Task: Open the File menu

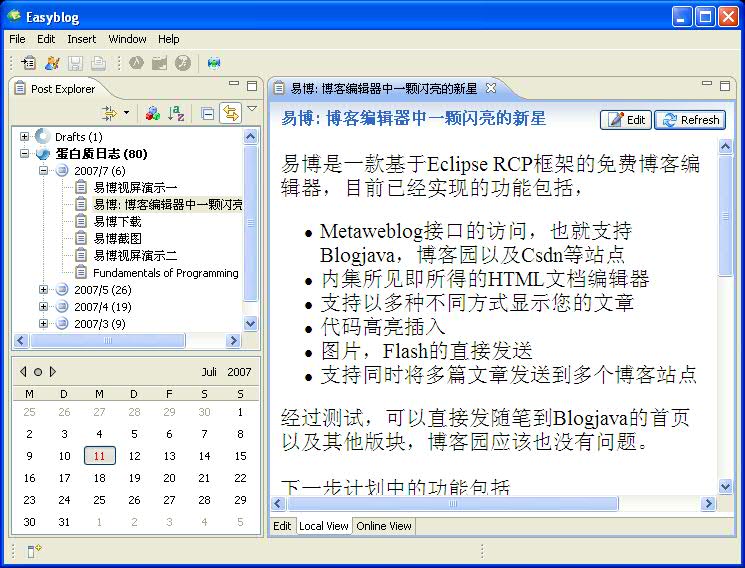Action: click(18, 39)
